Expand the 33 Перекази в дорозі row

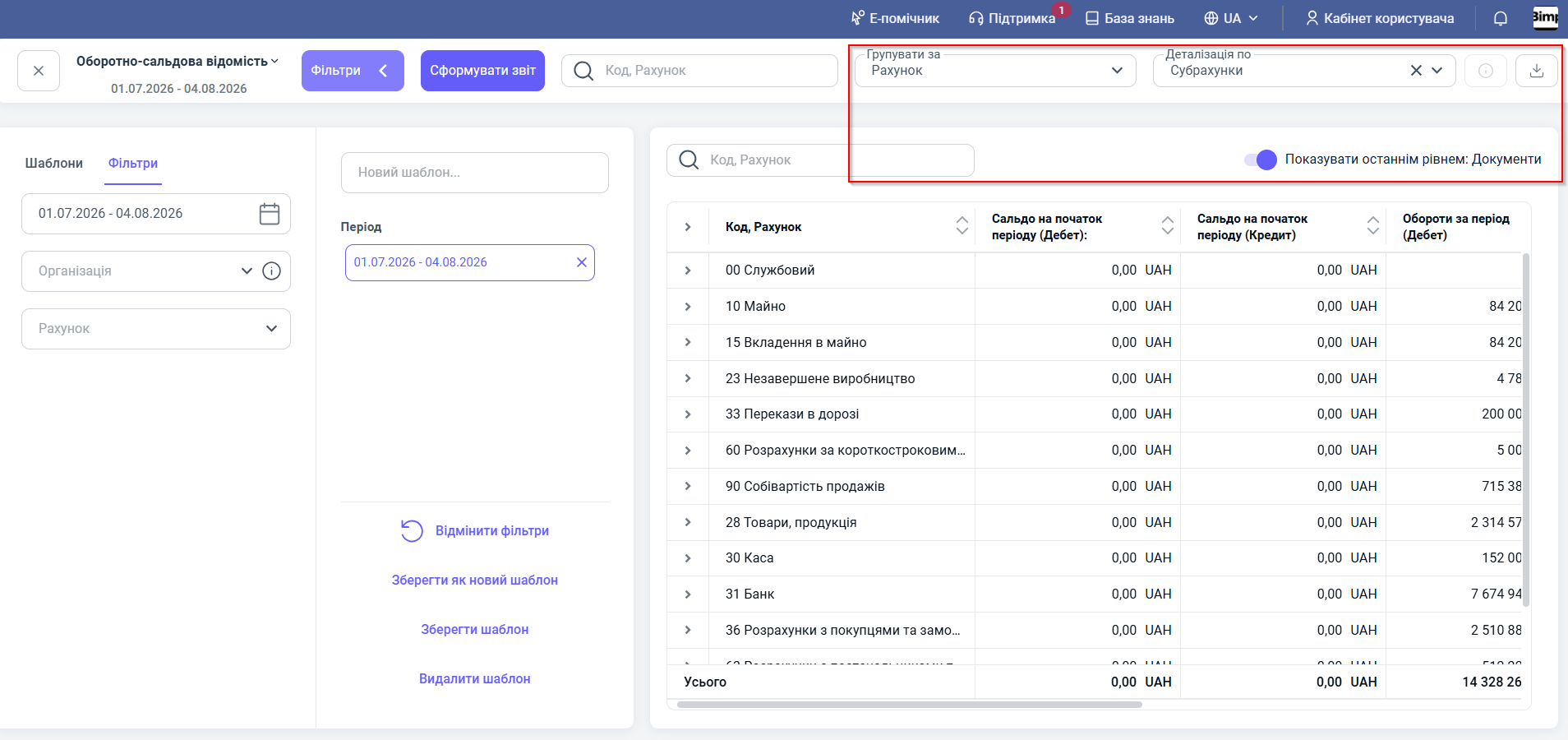point(688,414)
